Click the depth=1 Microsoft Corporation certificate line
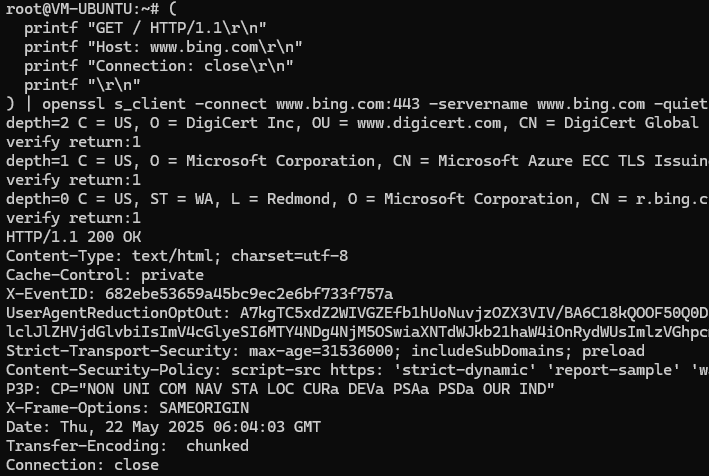Image resolution: width=709 pixels, height=476 pixels. (350, 161)
